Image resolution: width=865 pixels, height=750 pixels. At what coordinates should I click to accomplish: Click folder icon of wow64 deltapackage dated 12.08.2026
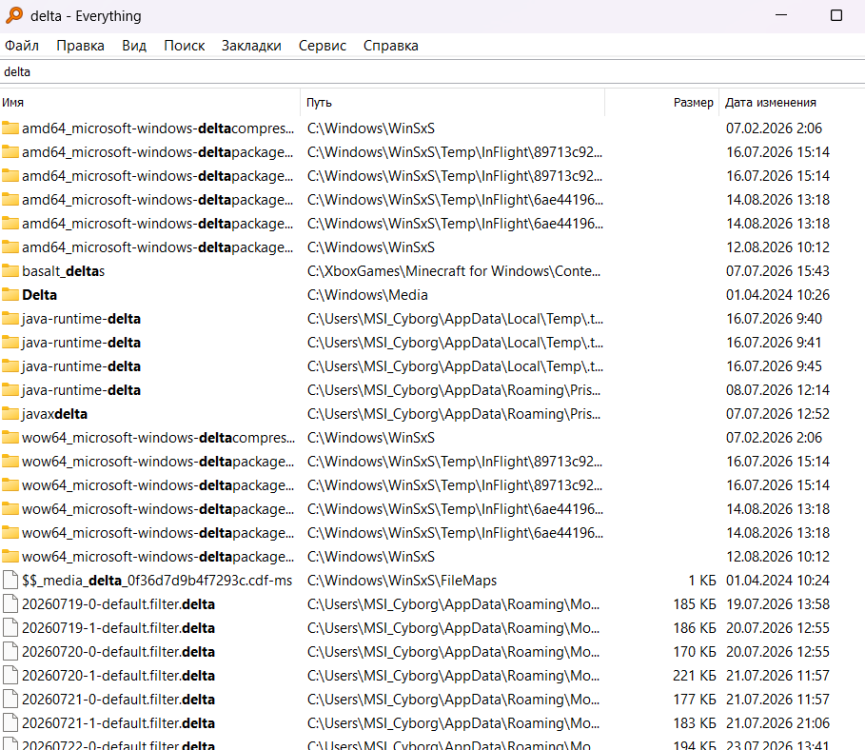click(x=10, y=556)
